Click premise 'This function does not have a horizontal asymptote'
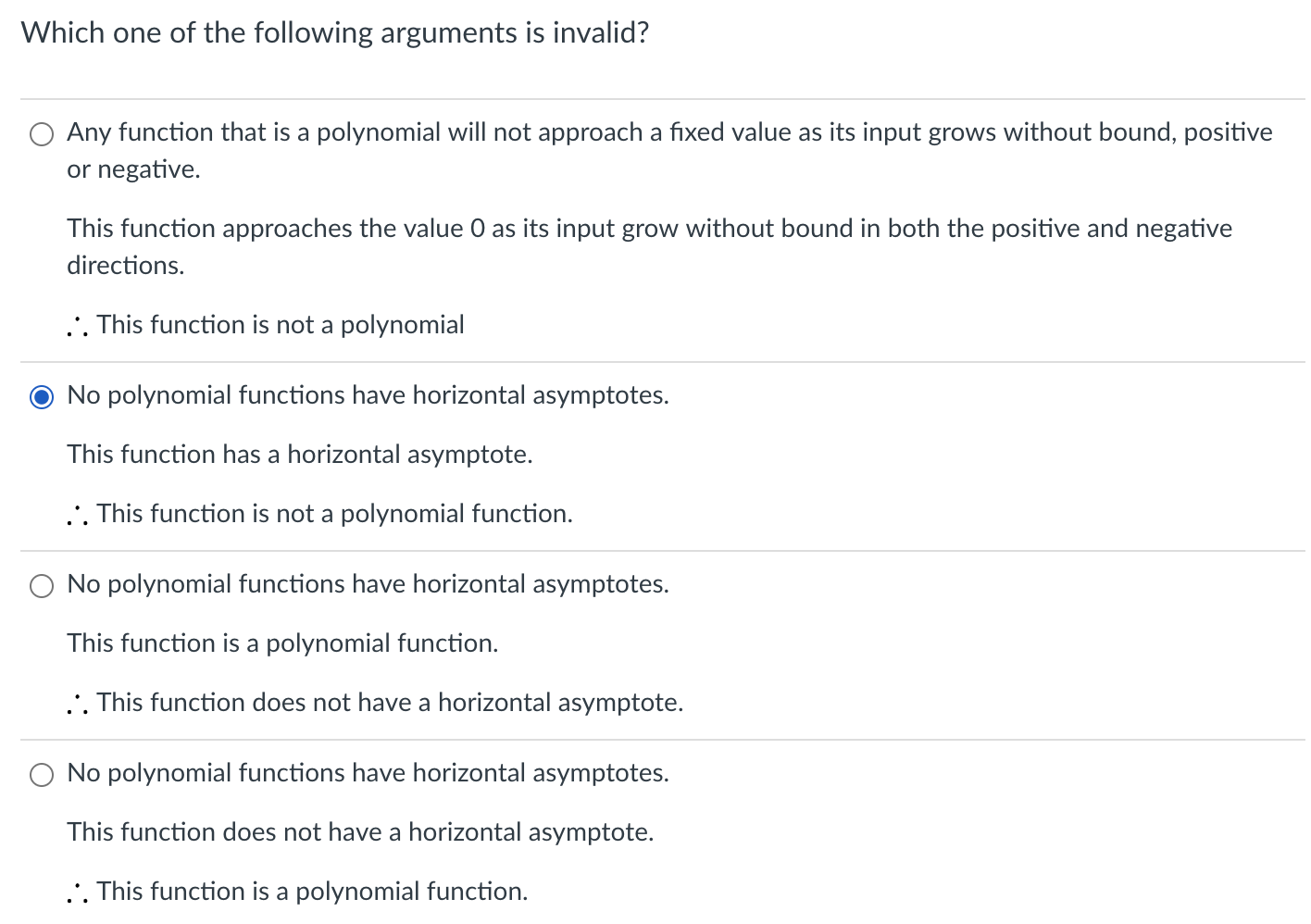The image size is (1311, 924). point(359,832)
